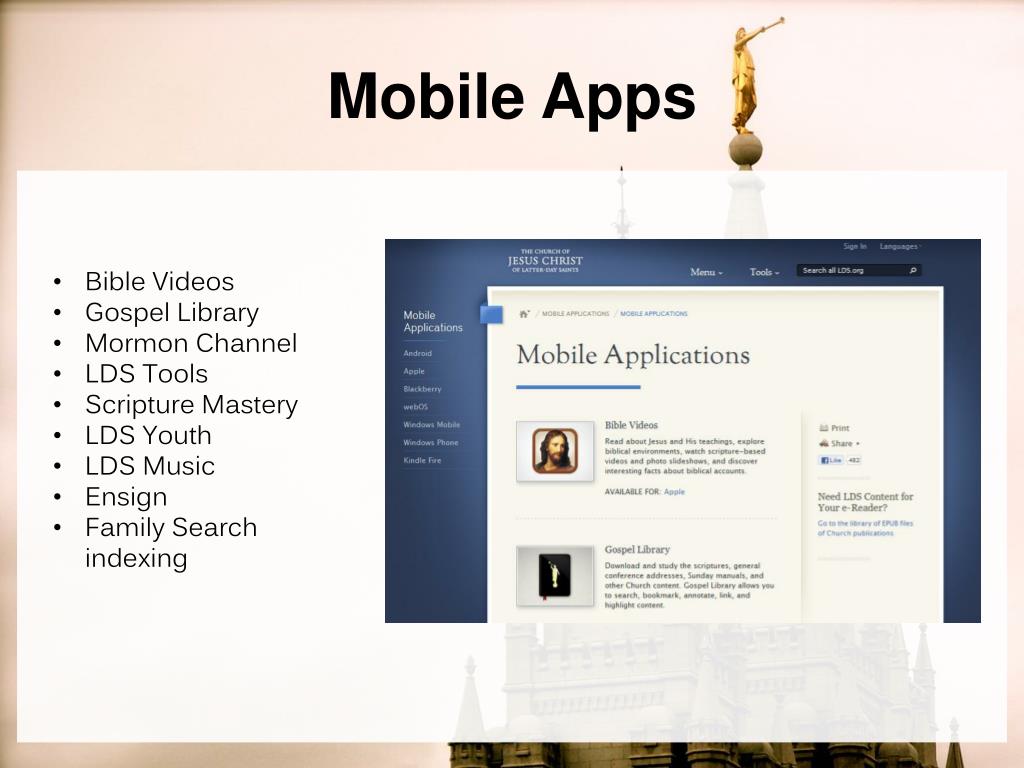Select Android in the sidebar
This screenshot has width=1024, height=768.
point(417,353)
